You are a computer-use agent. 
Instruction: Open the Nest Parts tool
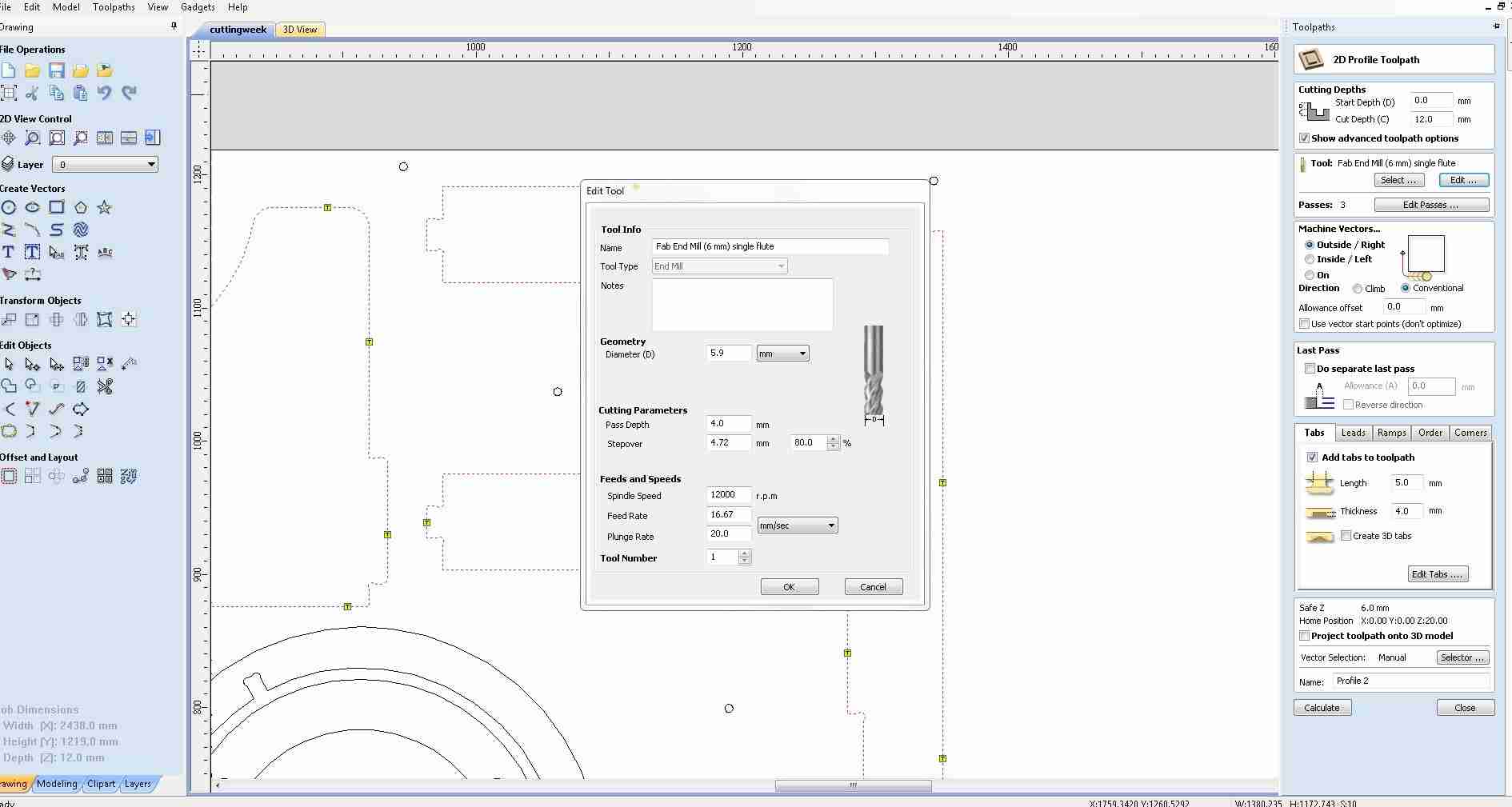[129, 476]
